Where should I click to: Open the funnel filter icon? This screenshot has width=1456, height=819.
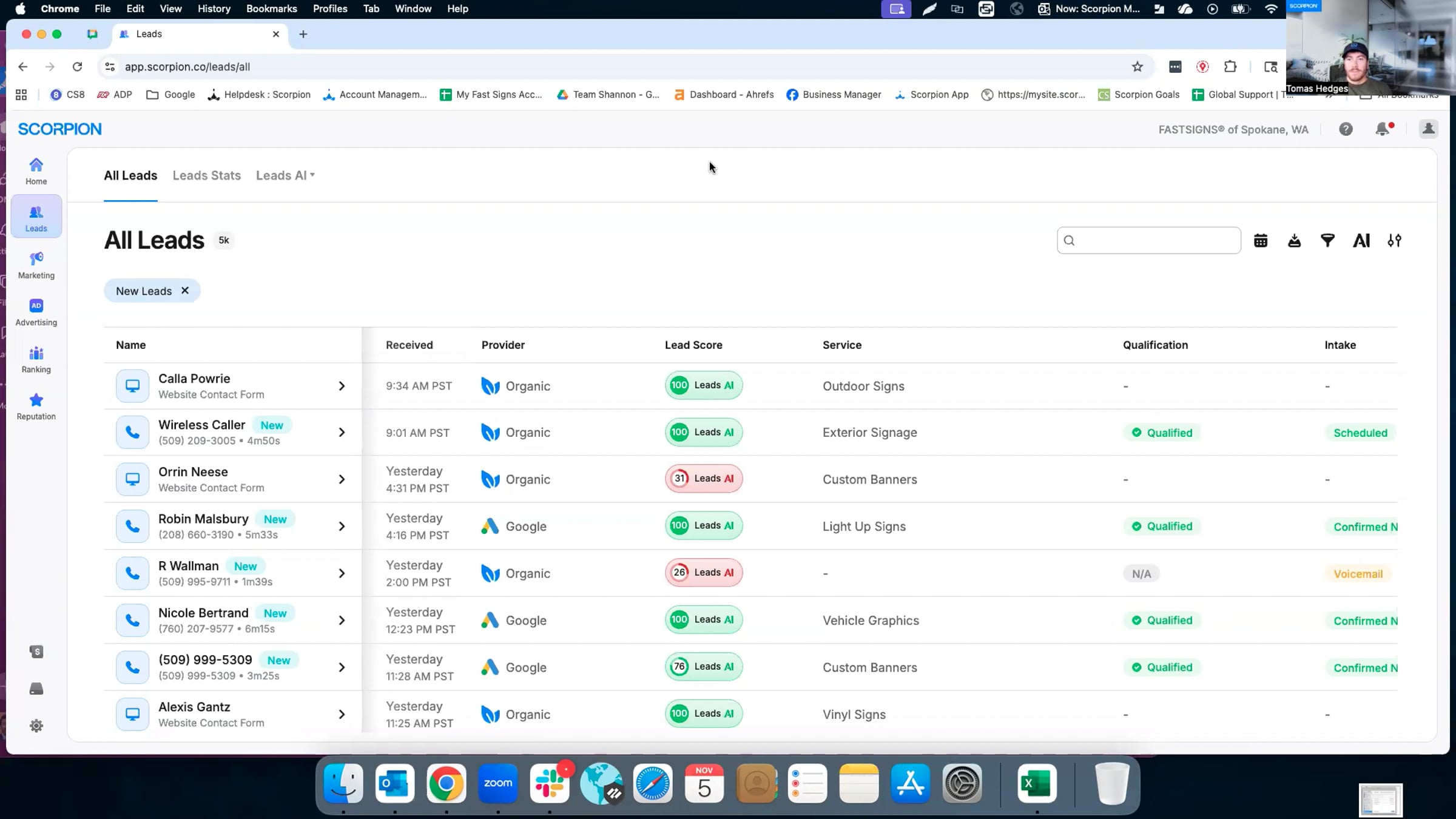(1327, 241)
